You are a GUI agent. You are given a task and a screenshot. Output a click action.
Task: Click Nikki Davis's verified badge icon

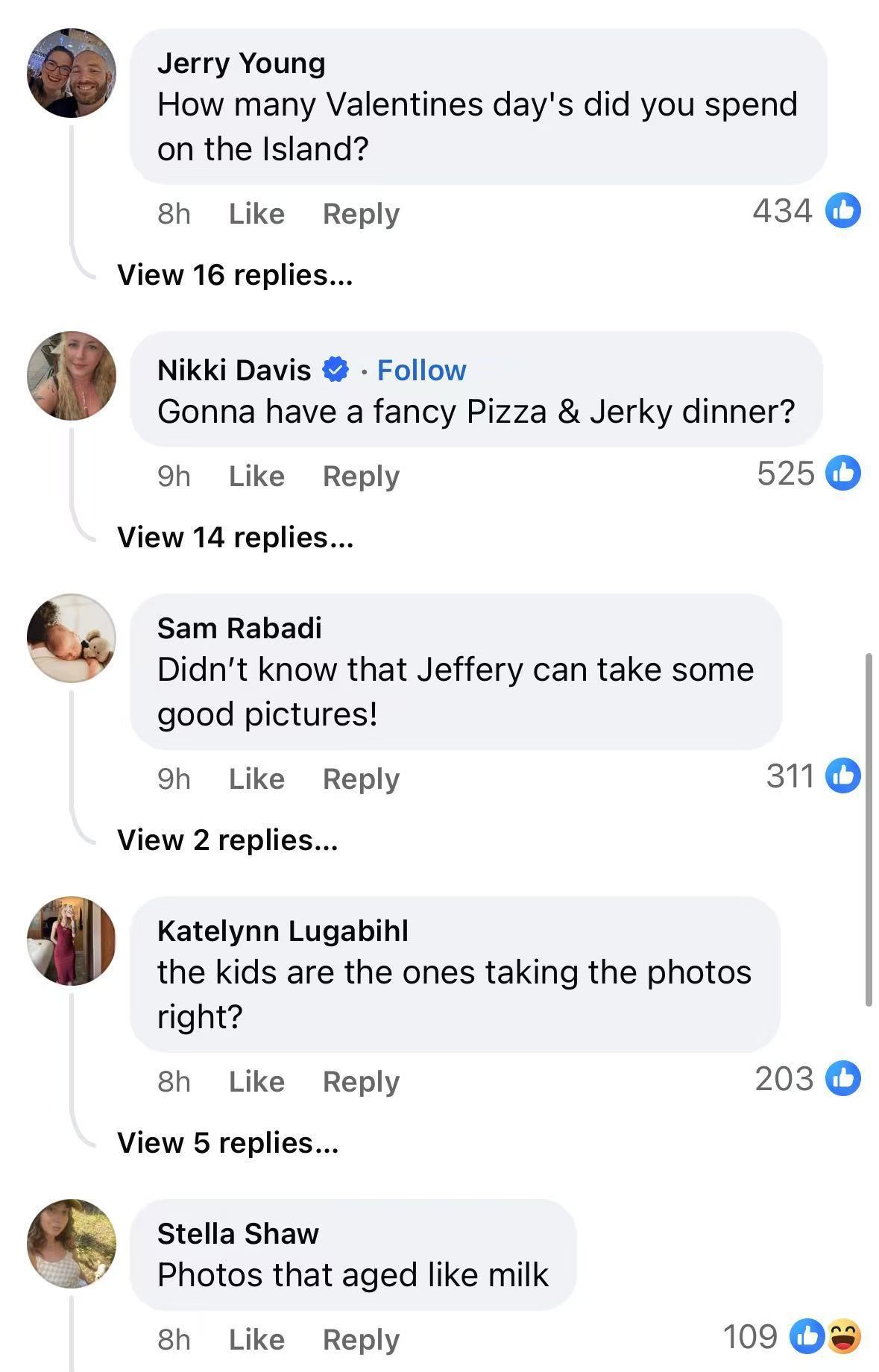[335, 370]
